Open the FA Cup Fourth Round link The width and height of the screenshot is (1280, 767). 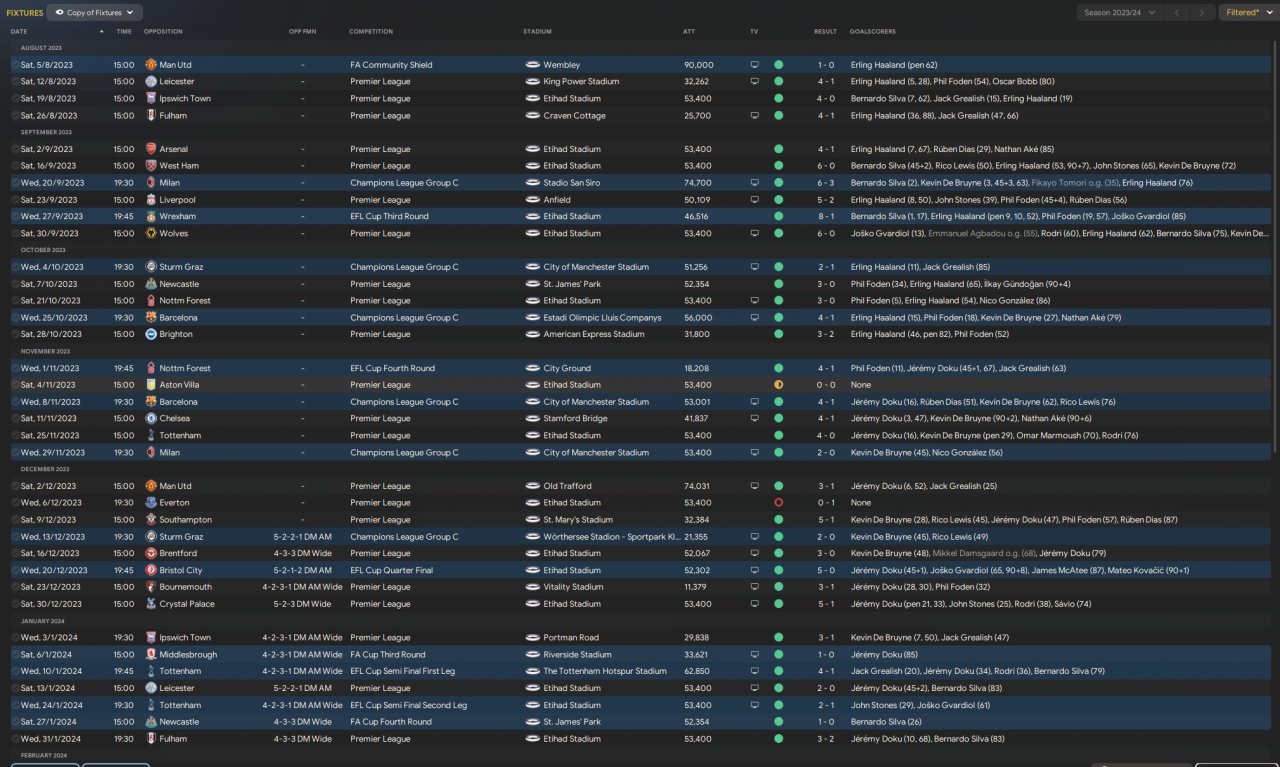[391, 722]
